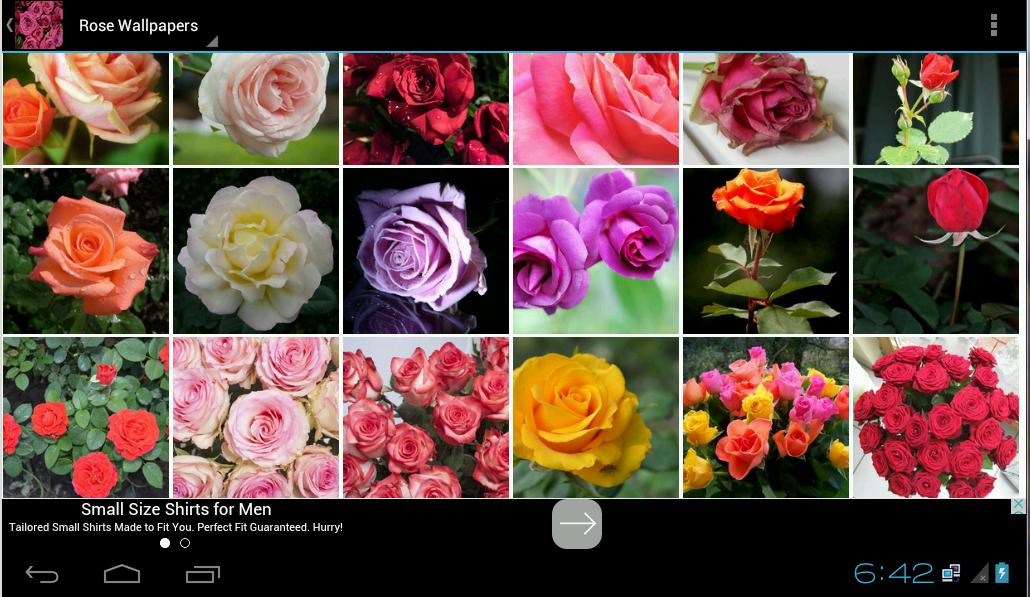Open the pink petals close-up wallpaper
Image resolution: width=1030 pixels, height=597 pixels.
coord(596,109)
